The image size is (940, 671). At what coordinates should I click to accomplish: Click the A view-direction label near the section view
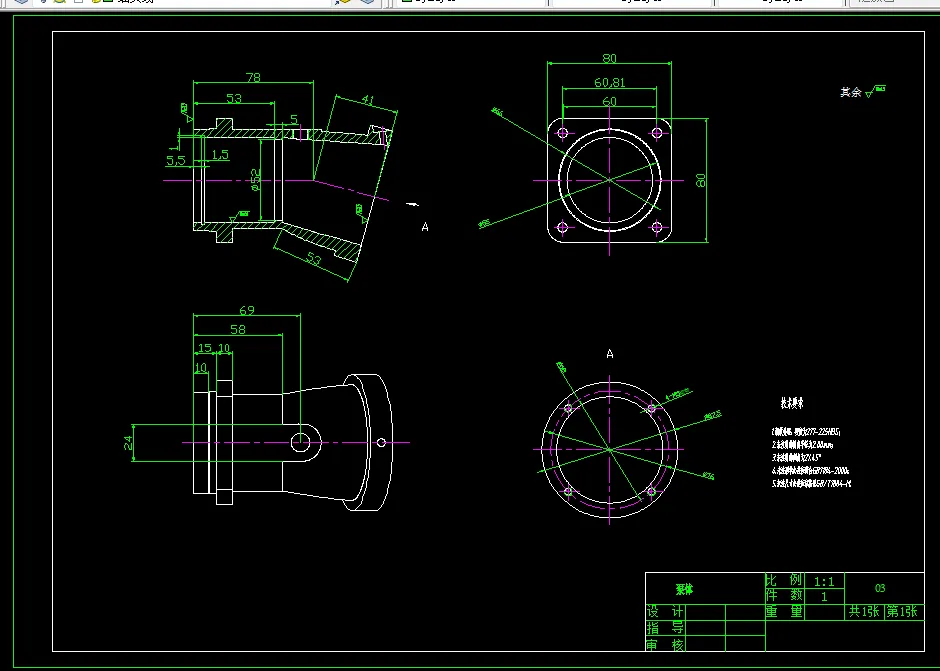coord(425,227)
